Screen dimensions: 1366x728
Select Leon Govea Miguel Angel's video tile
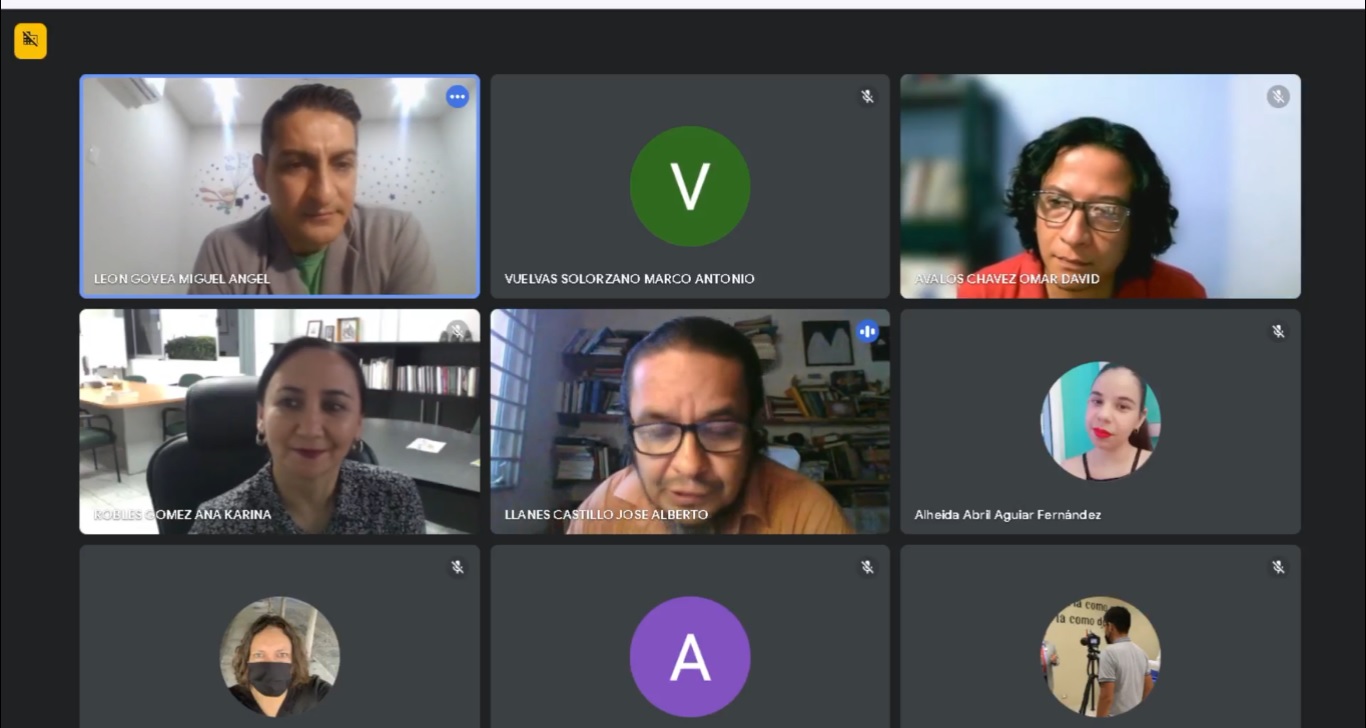(x=280, y=186)
